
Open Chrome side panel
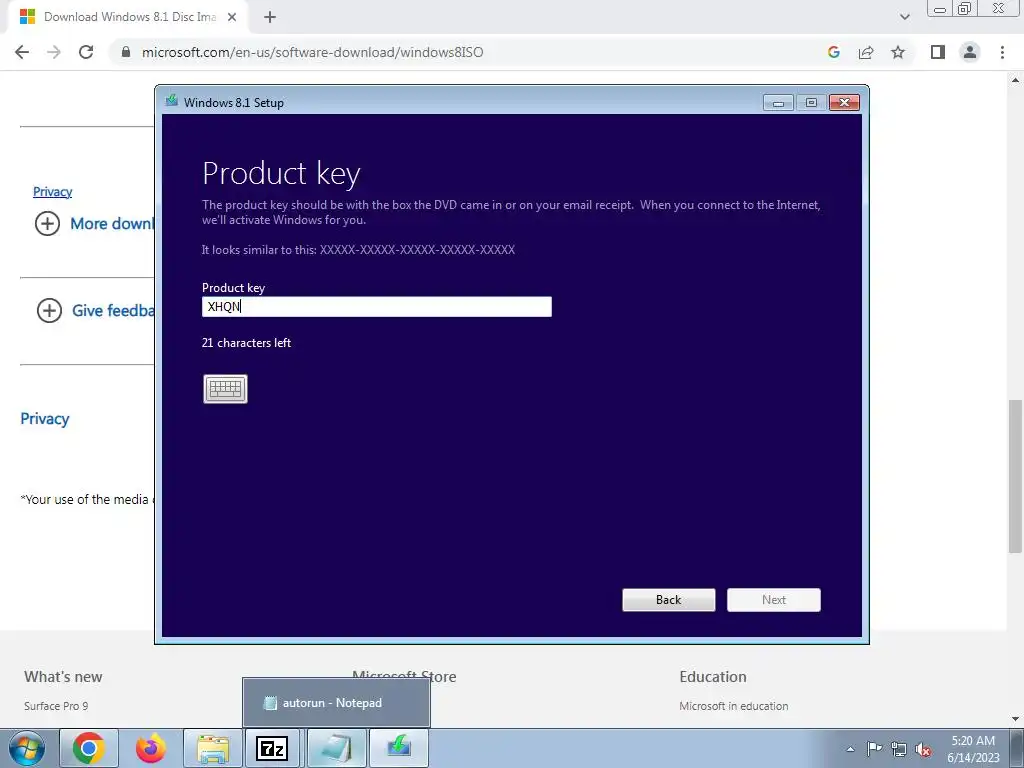(x=938, y=52)
